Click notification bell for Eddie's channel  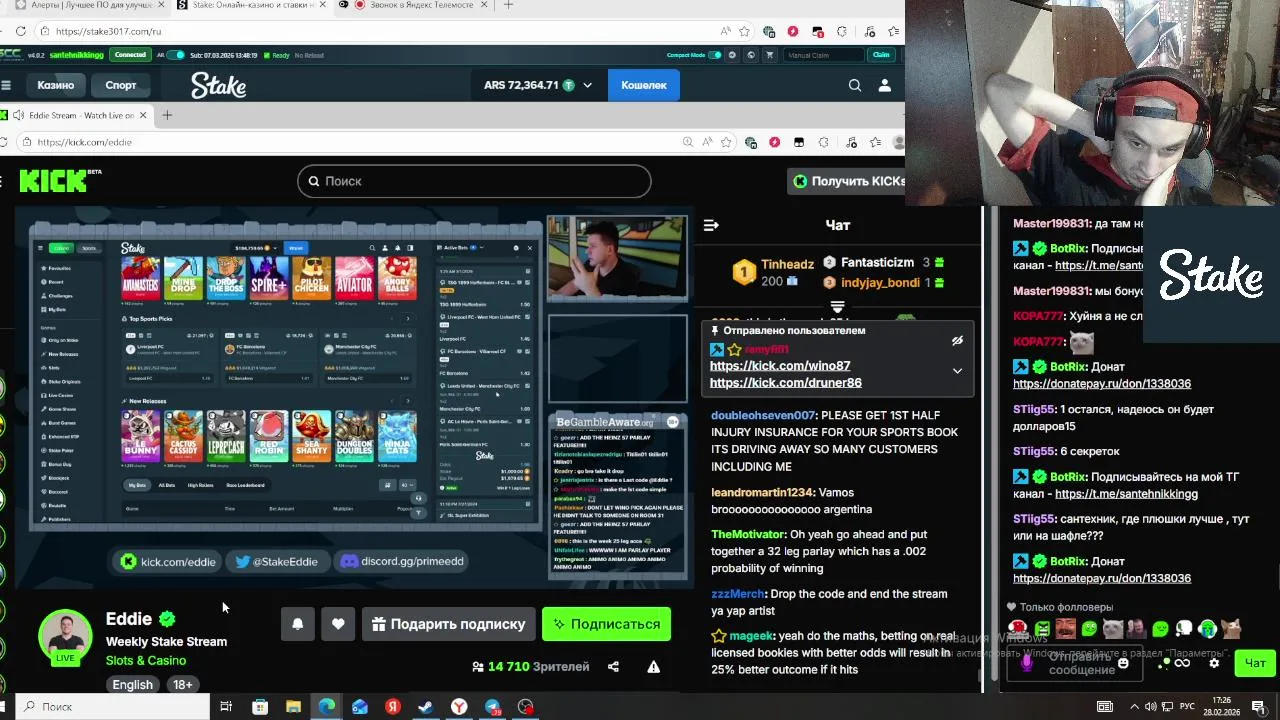point(297,624)
